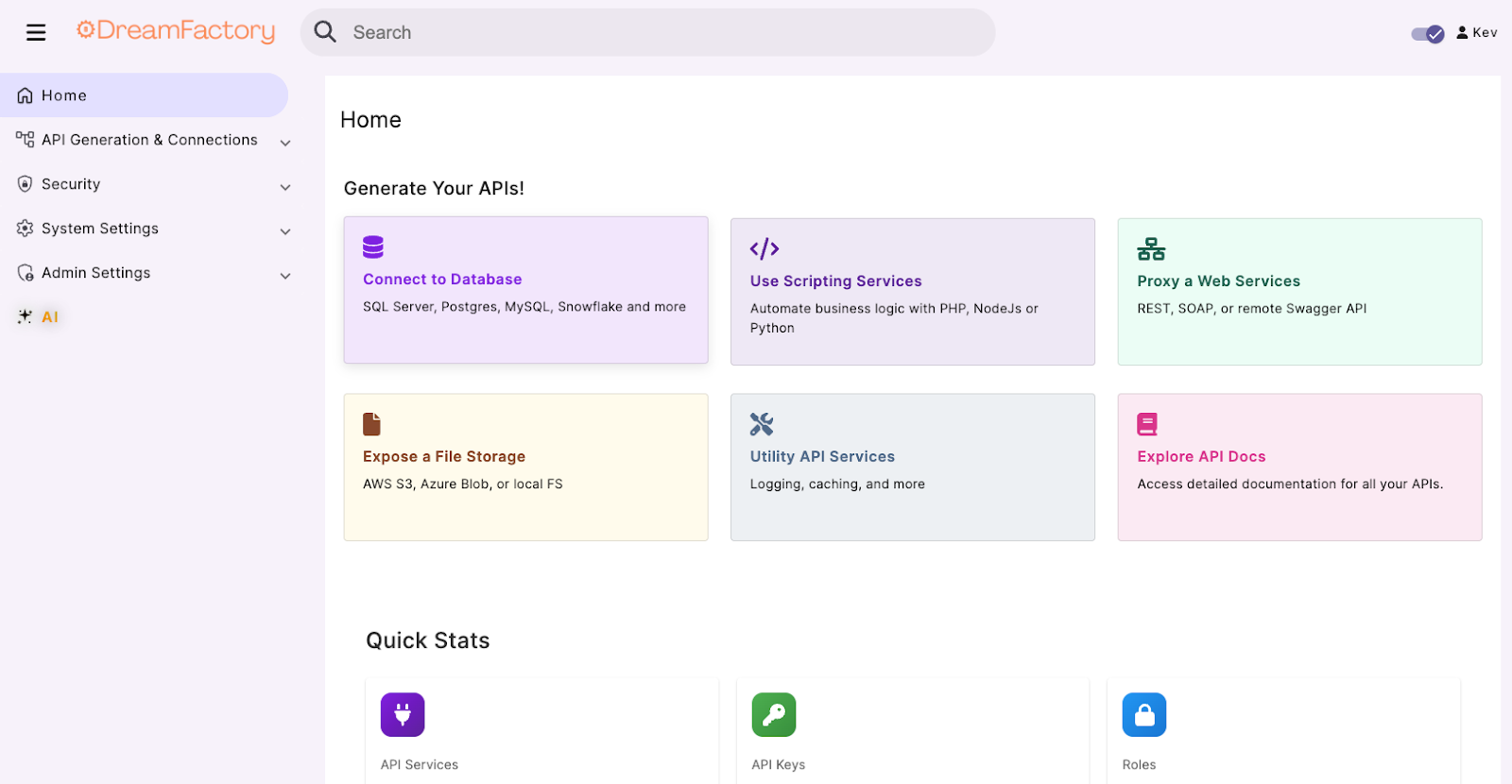Click the blue lock Roles icon

coord(1144,715)
